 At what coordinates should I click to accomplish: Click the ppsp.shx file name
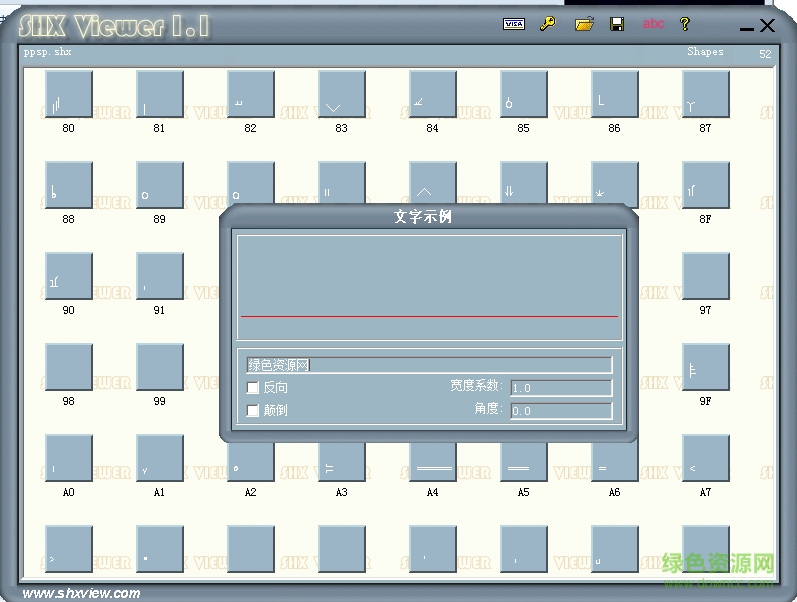[x=47, y=51]
